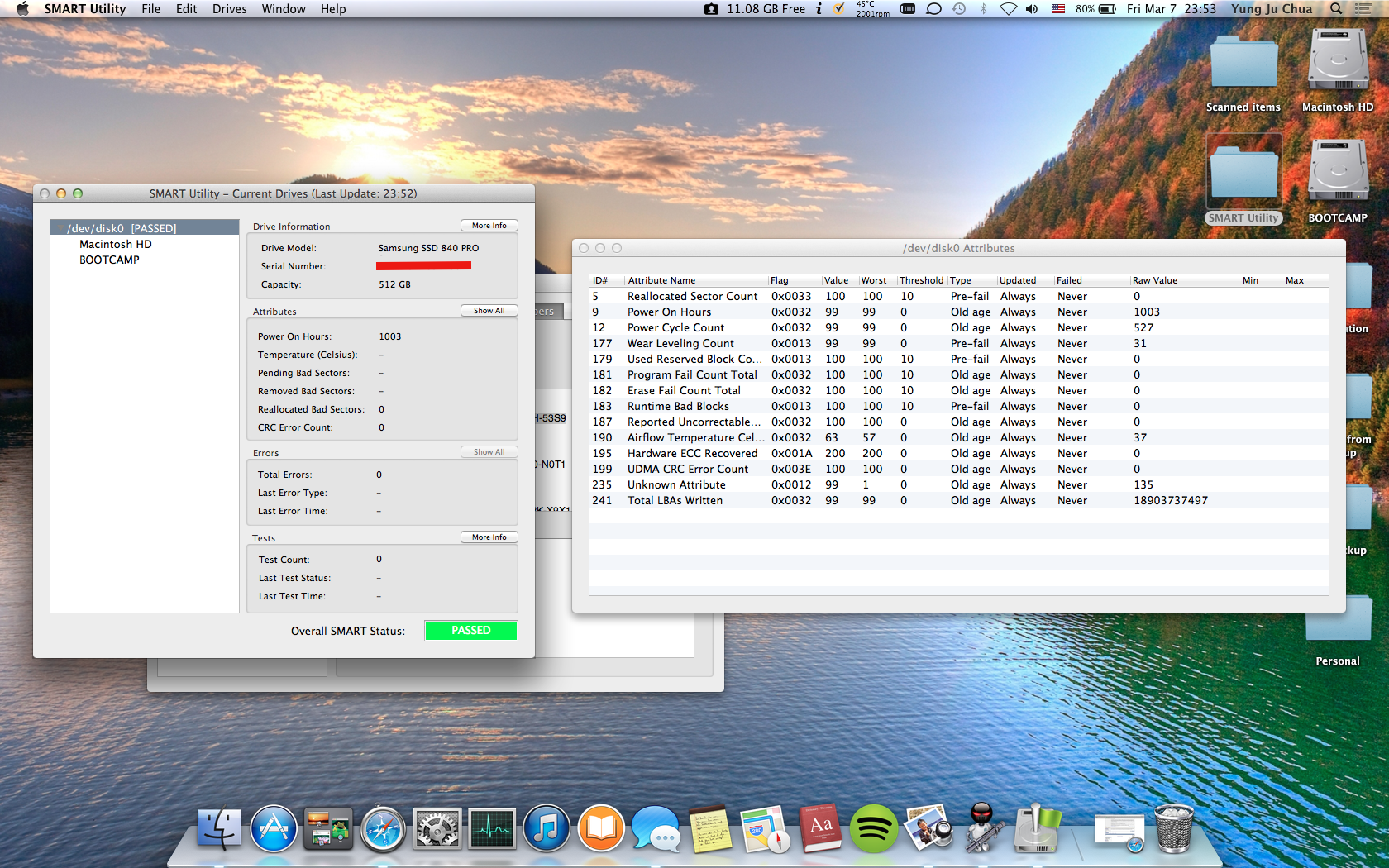This screenshot has height=868, width=1389.
Task: Launch iTunes from the dock
Action: (547, 828)
